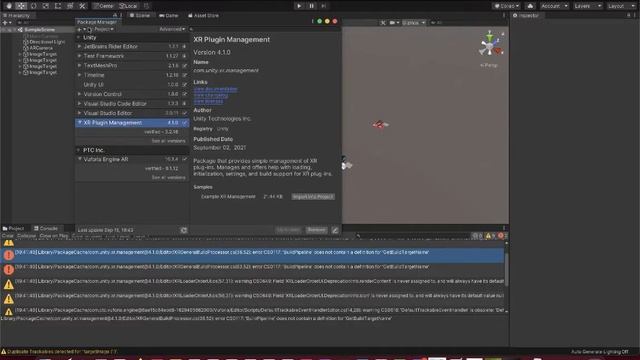Toggle the grid snapping icon in the toolbar
The width and height of the screenshot is (640, 360).
(x=147, y=6)
